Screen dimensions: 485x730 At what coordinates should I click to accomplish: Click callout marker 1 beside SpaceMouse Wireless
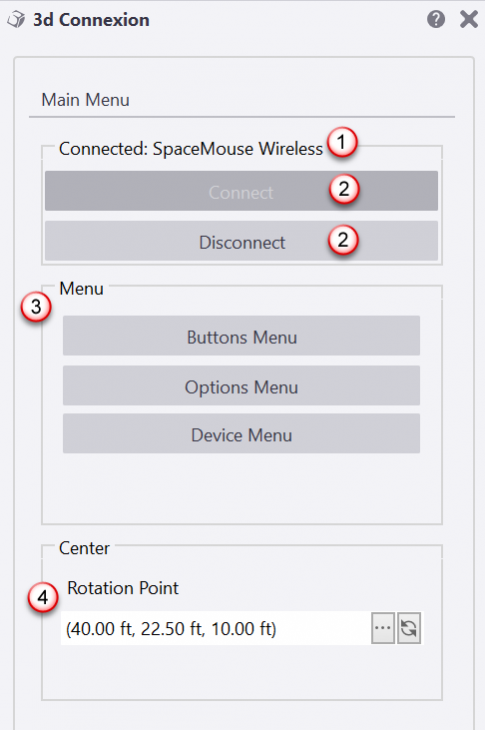pos(342,142)
